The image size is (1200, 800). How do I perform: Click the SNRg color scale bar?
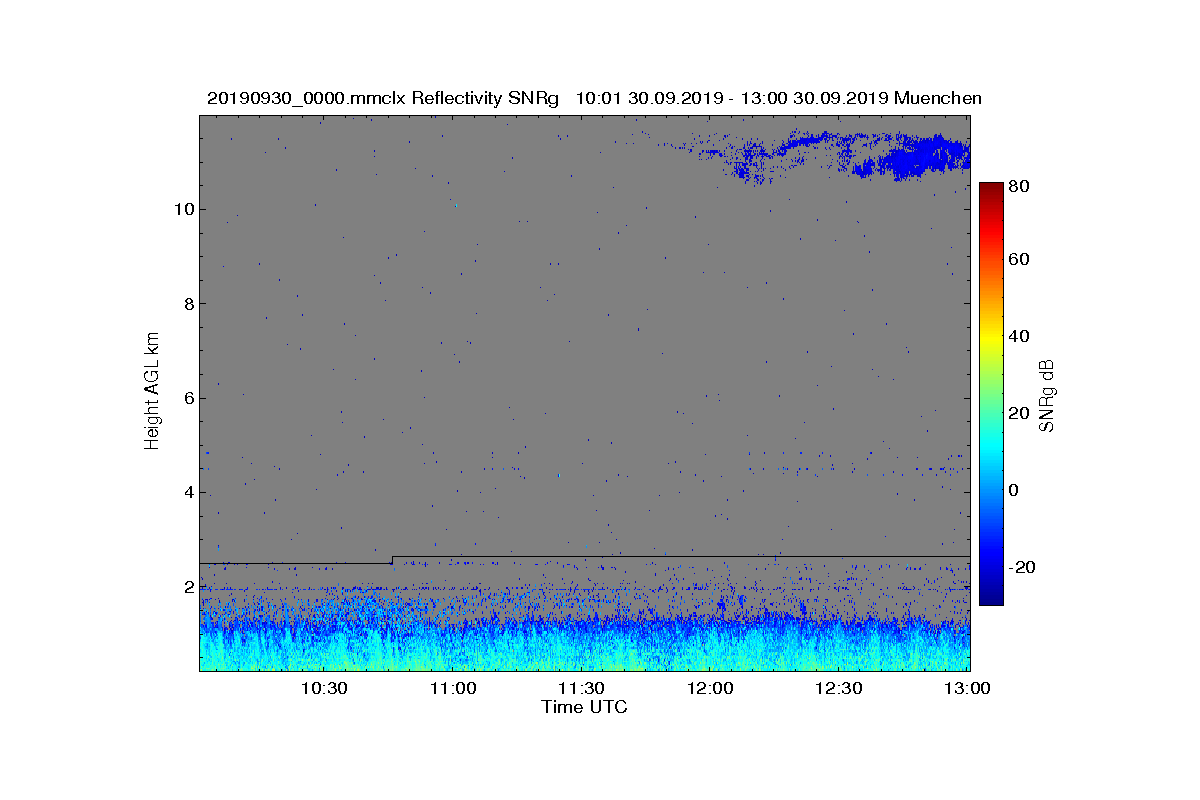(991, 394)
